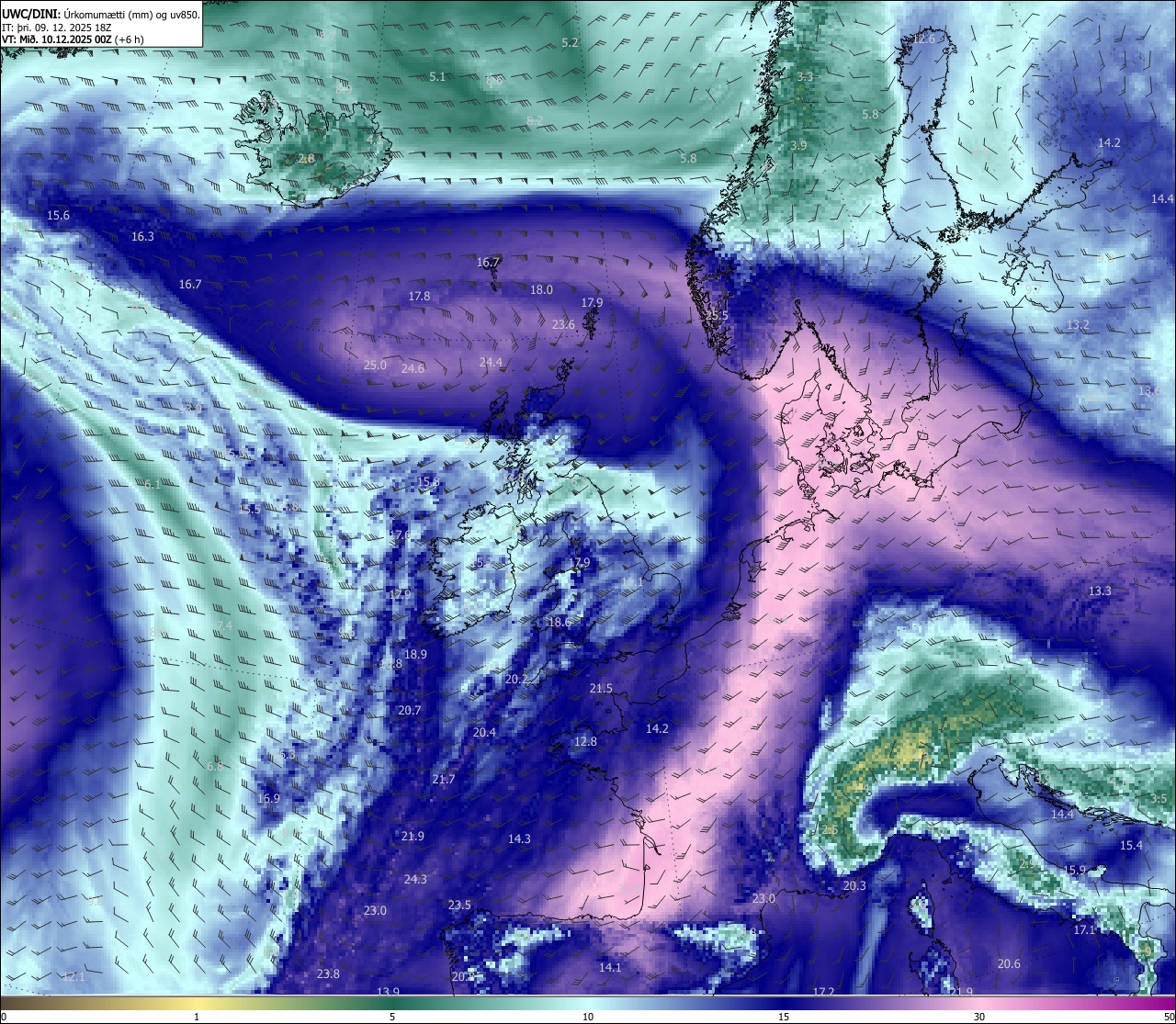This screenshot has height=1024, width=1176.
Task: Click the 5.1 value label on the map
Action: tap(437, 77)
